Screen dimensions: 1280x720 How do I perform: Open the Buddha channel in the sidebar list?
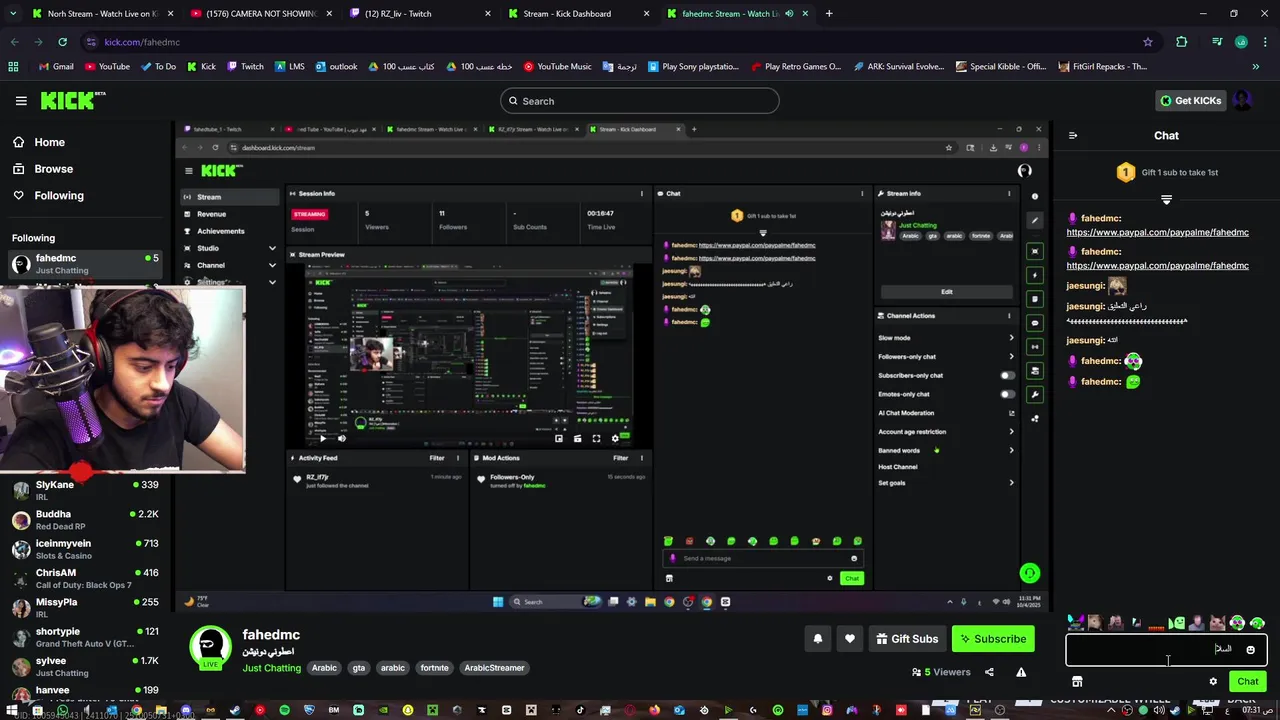86,520
